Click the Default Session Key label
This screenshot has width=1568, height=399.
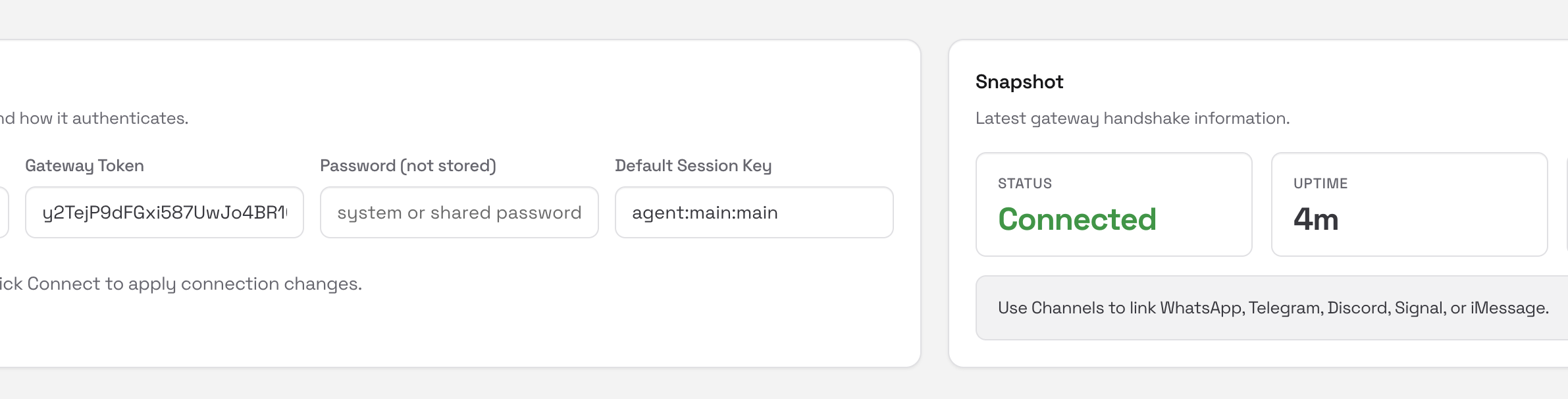click(693, 166)
